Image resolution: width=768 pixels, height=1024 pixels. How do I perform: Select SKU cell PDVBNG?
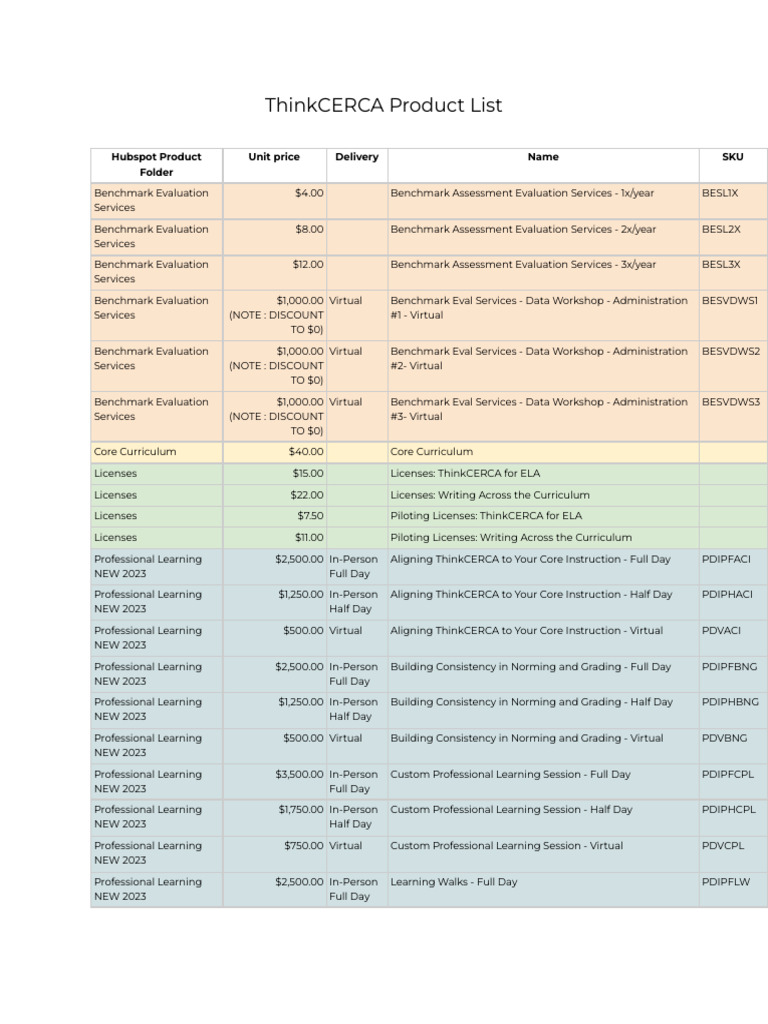click(x=733, y=745)
